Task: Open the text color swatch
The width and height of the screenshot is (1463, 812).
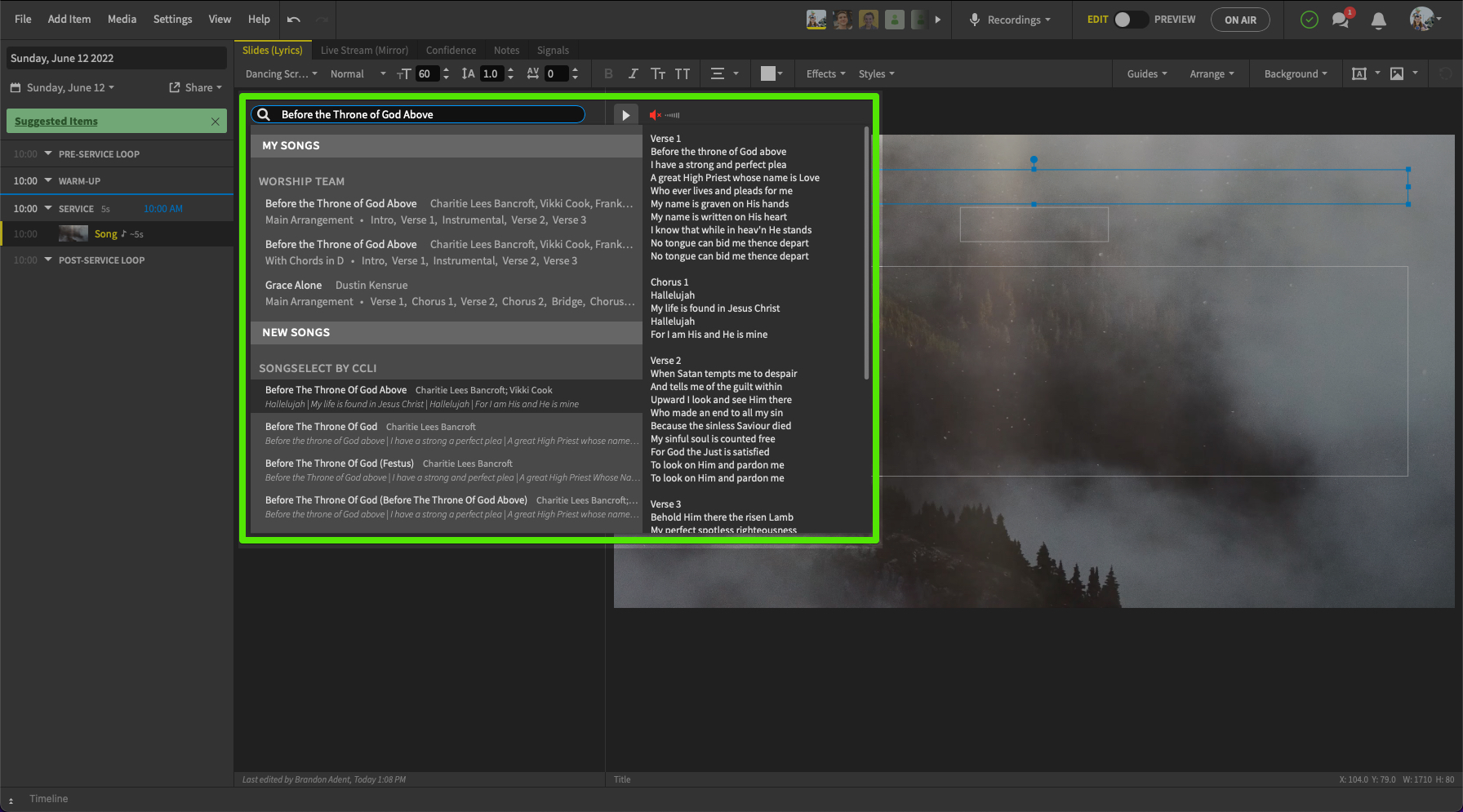Action: coord(772,73)
